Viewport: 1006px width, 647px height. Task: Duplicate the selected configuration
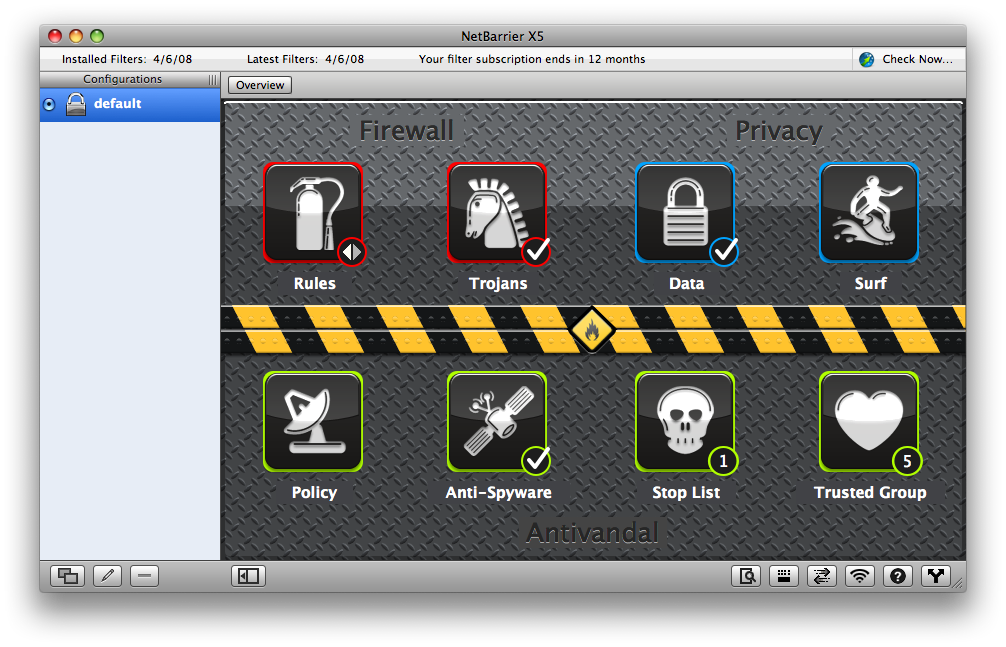pos(67,576)
